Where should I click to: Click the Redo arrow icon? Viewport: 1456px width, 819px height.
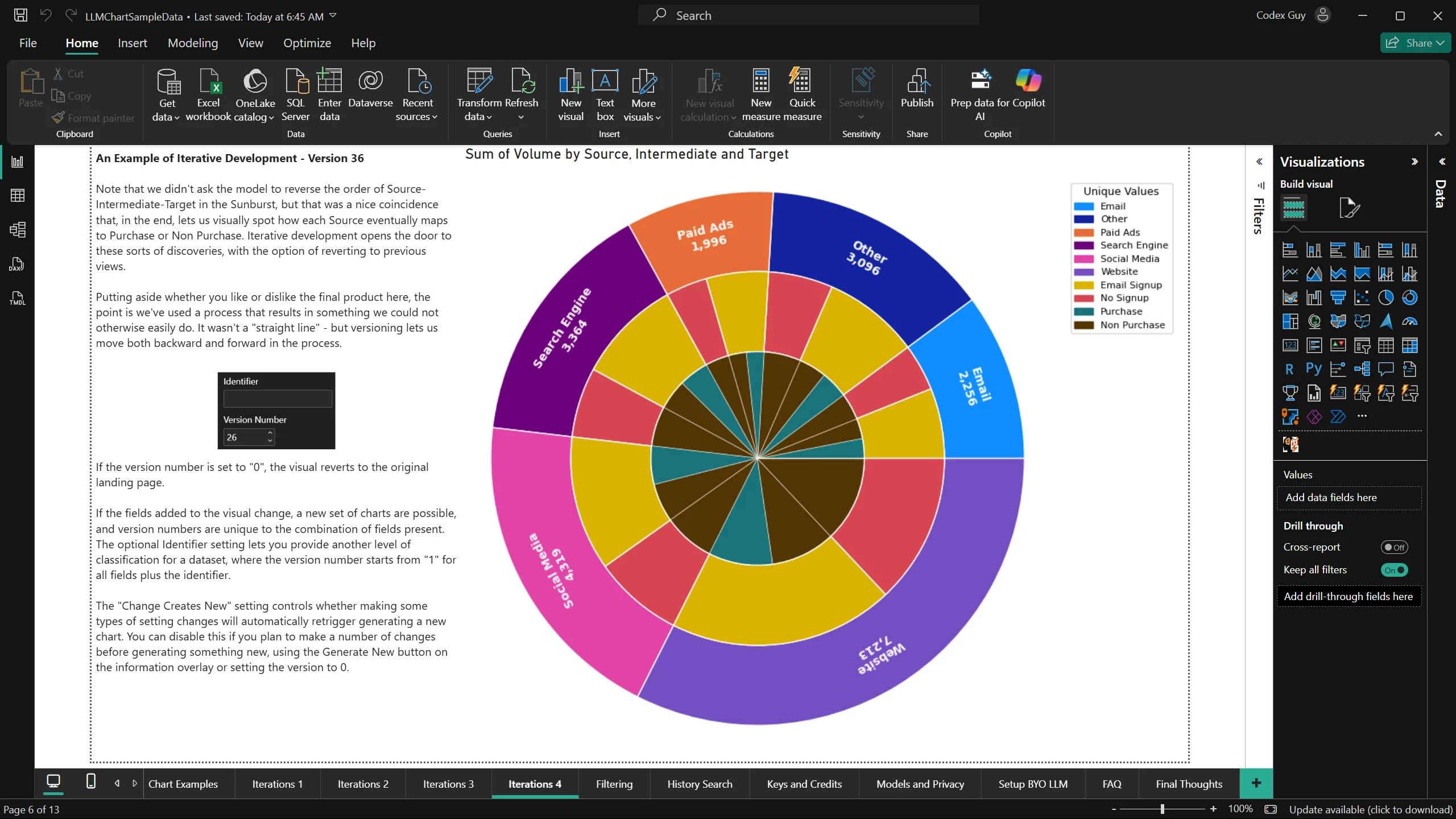(71, 15)
